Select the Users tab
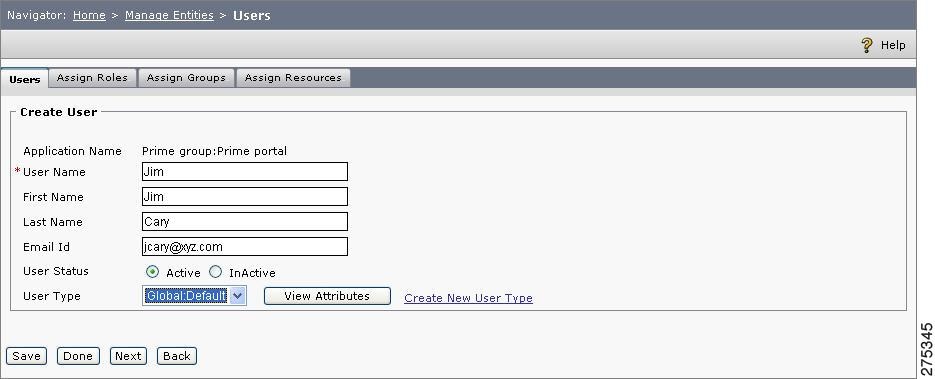Viewport: 935px width, 379px height. [24, 79]
